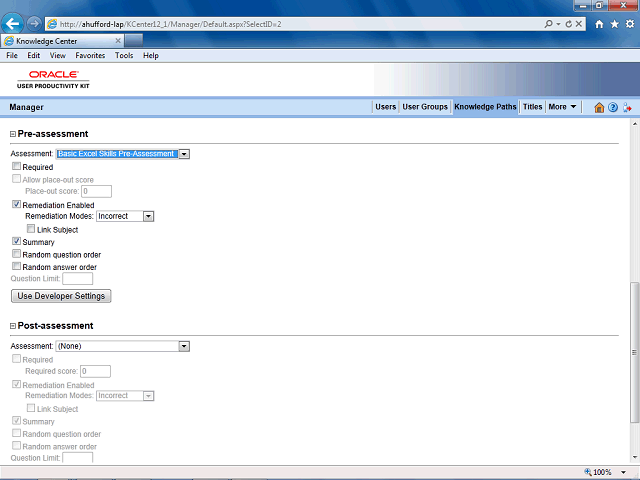This screenshot has height=480, width=640.
Task: Uncheck Pre-assessment Remediation Enabled
Action: (x=16, y=204)
